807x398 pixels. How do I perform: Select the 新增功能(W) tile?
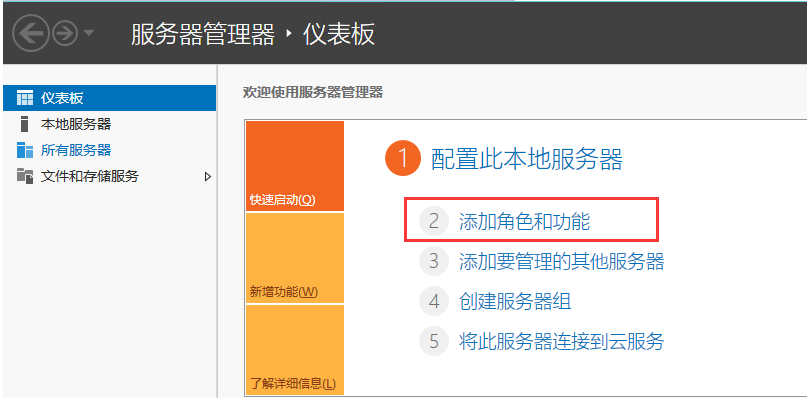[295, 258]
